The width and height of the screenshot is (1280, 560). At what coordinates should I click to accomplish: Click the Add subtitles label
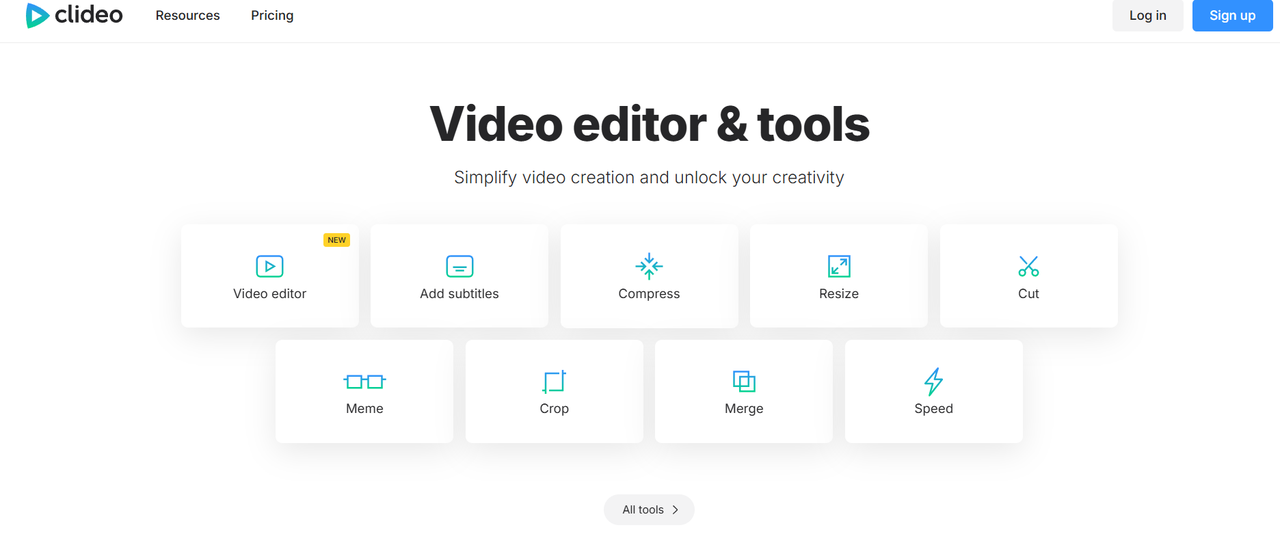pos(459,294)
